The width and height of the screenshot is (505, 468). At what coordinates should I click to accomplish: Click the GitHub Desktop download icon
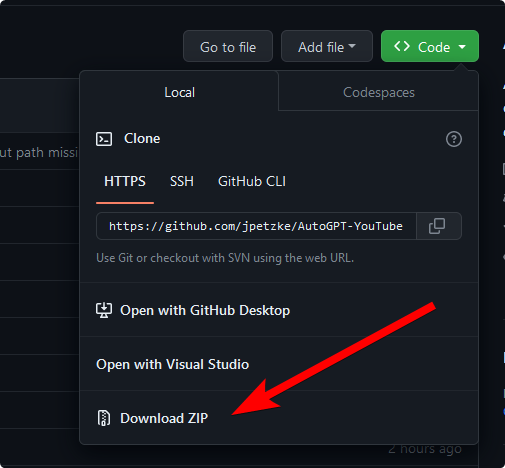click(104, 310)
